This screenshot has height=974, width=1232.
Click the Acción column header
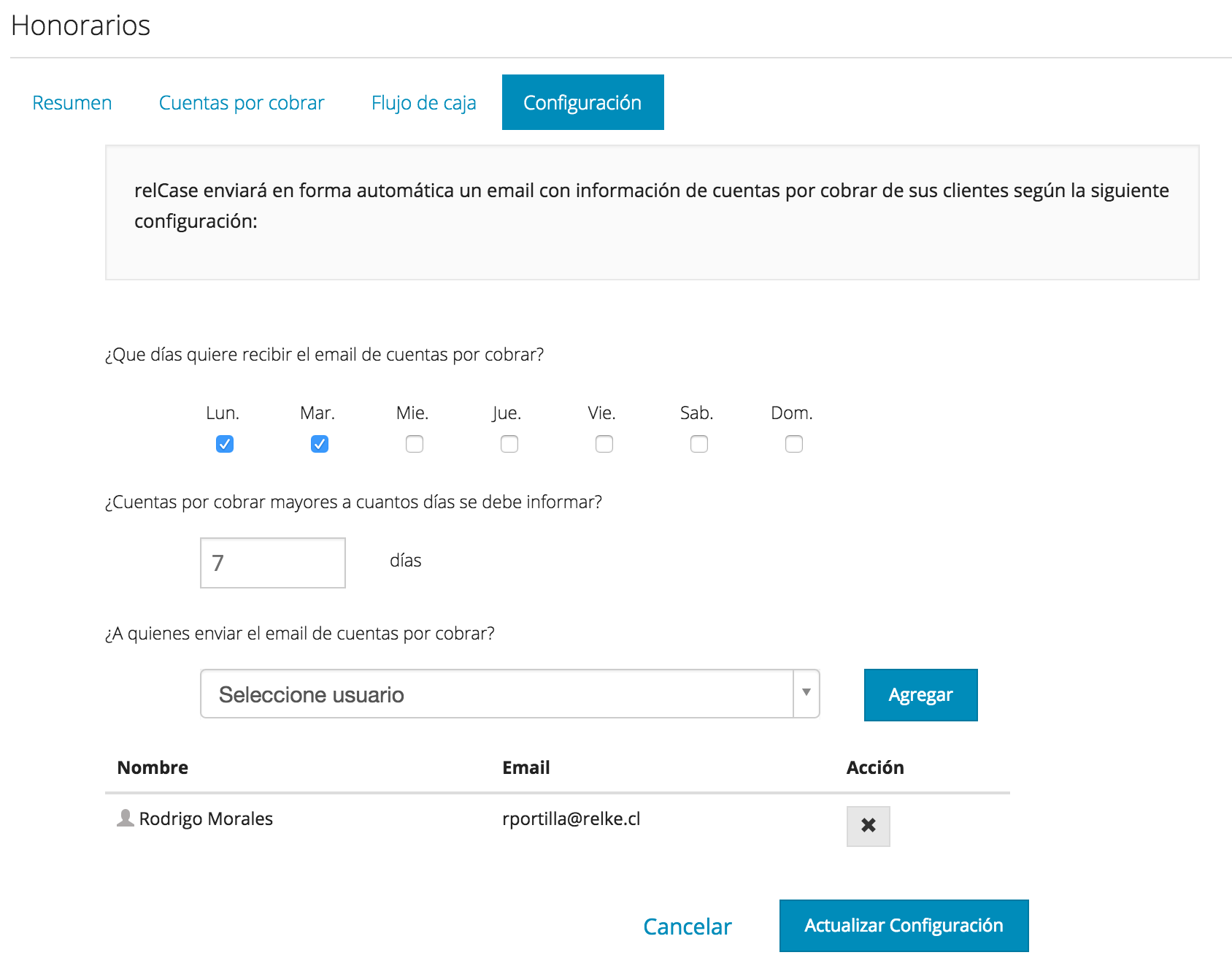click(x=875, y=767)
